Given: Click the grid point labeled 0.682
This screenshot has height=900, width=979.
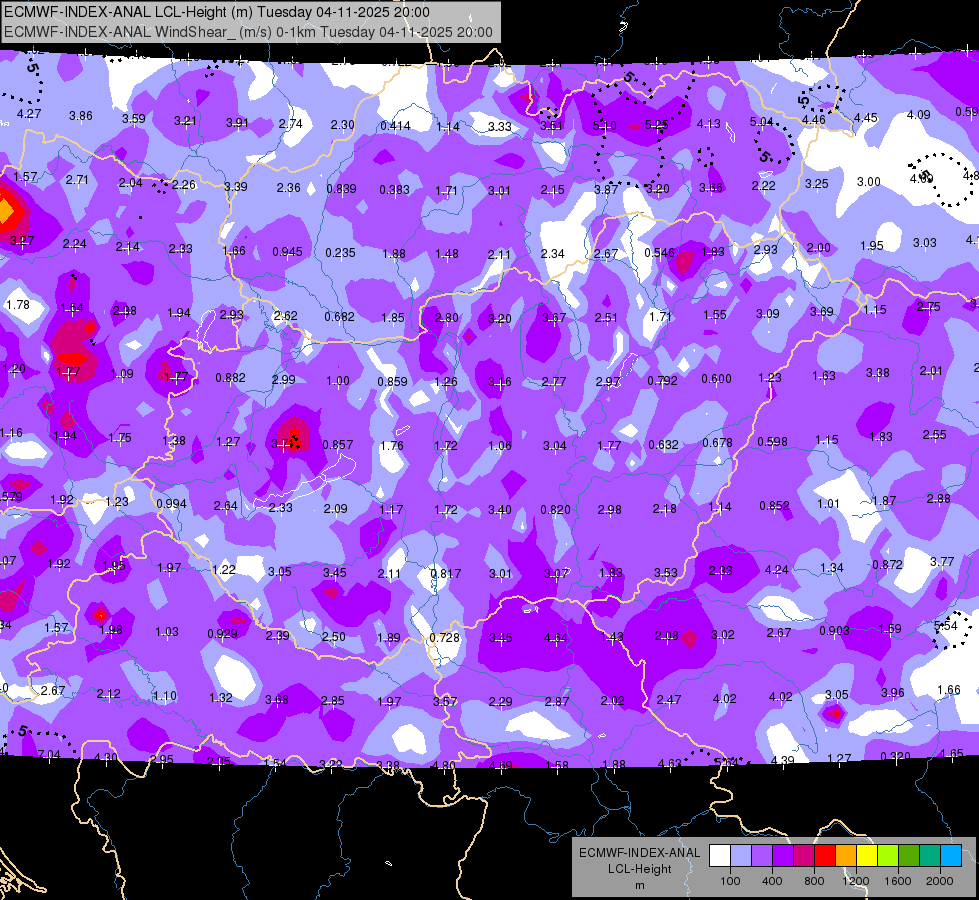Looking at the screenshot, I should click(339, 317).
